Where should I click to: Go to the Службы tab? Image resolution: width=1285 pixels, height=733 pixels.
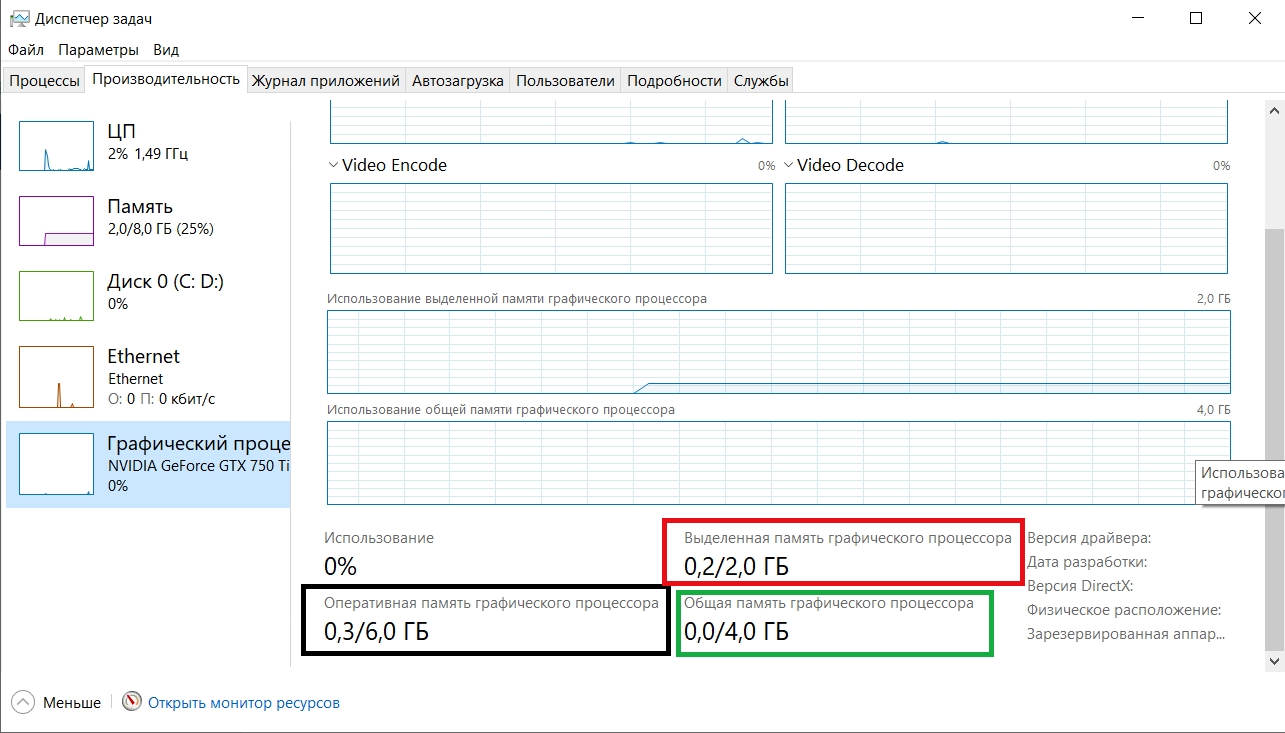pyautogui.click(x=761, y=81)
